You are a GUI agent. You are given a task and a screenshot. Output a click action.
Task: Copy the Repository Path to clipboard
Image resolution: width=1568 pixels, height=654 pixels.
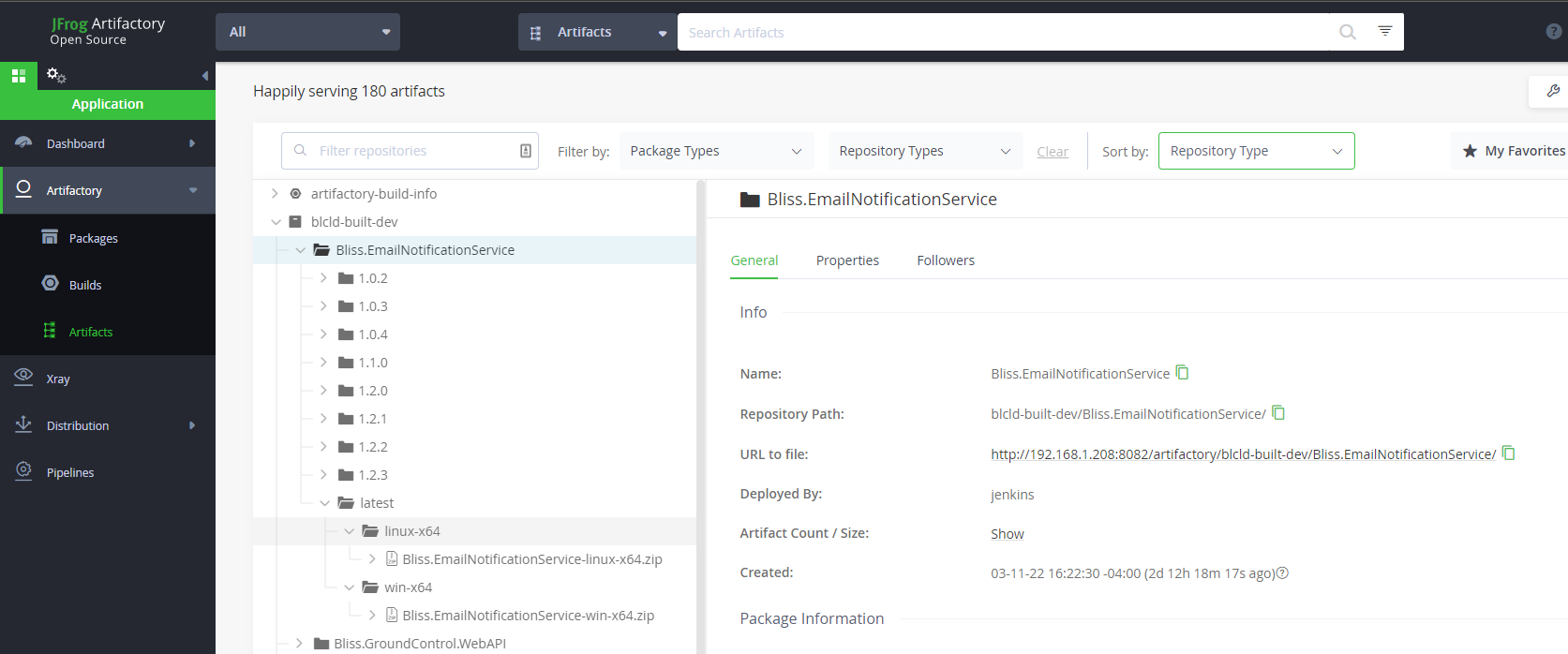(1278, 413)
